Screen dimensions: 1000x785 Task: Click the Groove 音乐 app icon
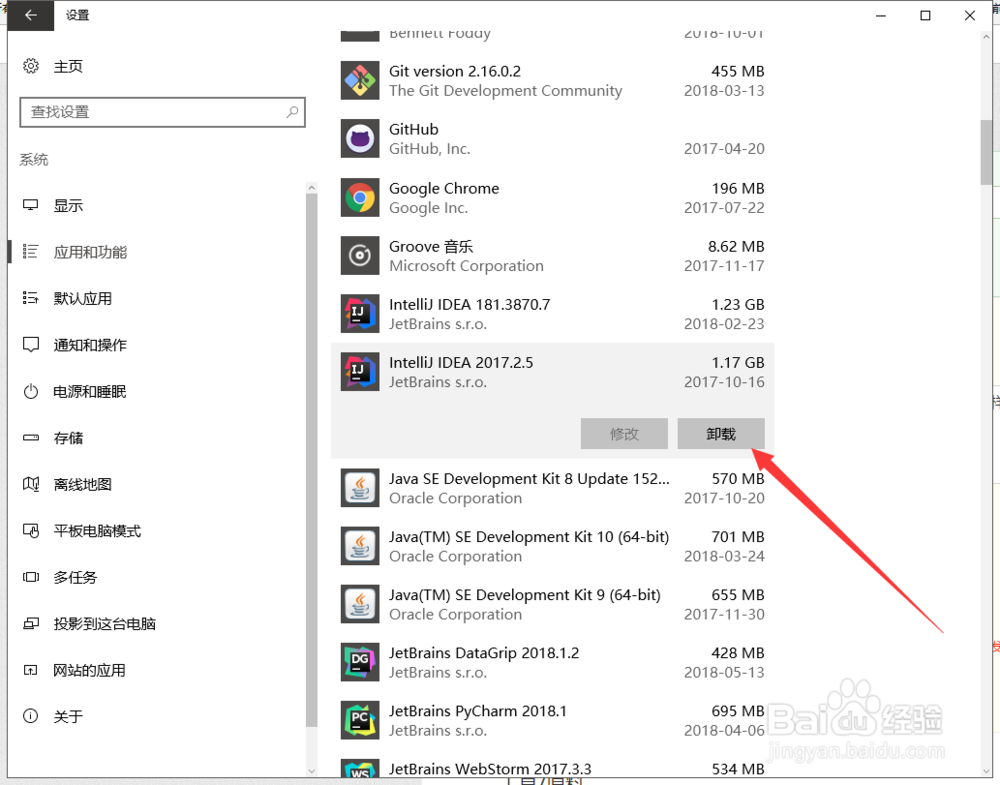[x=360, y=256]
